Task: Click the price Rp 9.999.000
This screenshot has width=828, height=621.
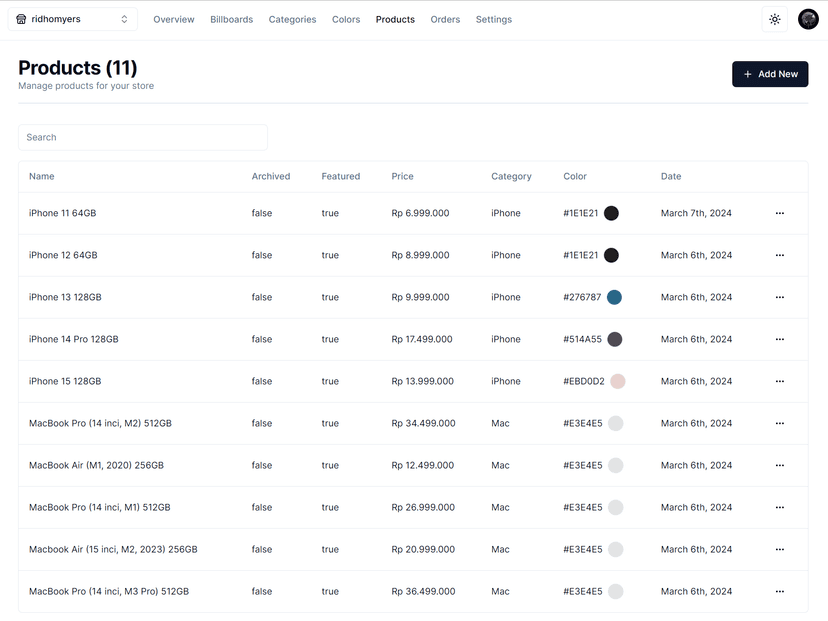Action: 420,297
